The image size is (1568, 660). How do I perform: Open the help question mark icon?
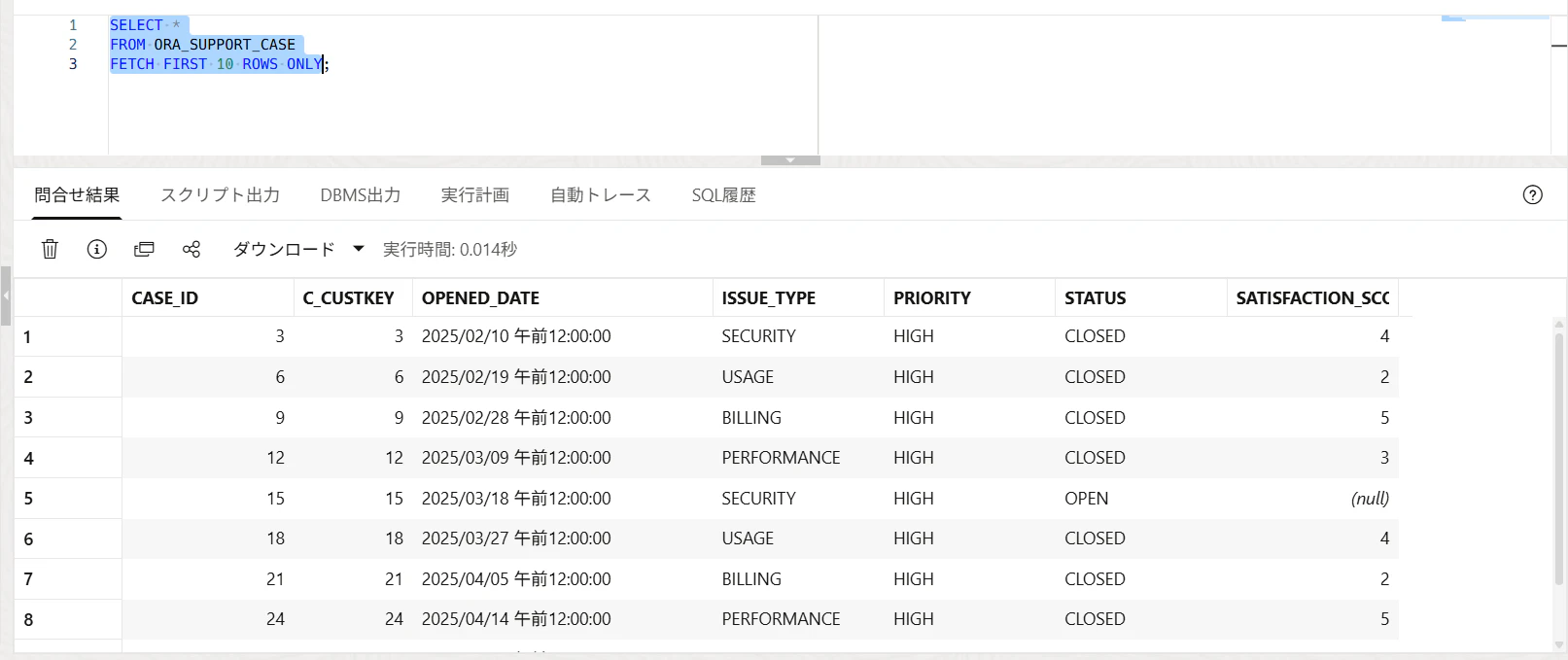tap(1533, 195)
